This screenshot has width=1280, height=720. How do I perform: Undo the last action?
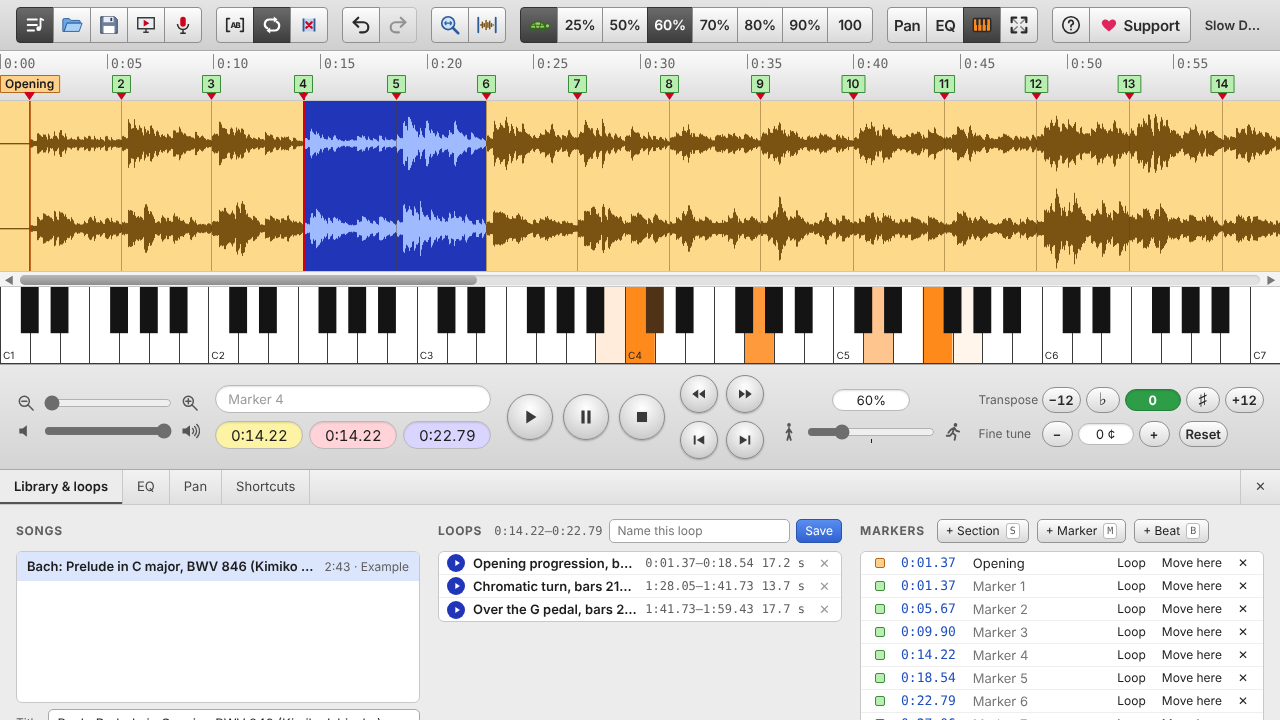click(361, 25)
